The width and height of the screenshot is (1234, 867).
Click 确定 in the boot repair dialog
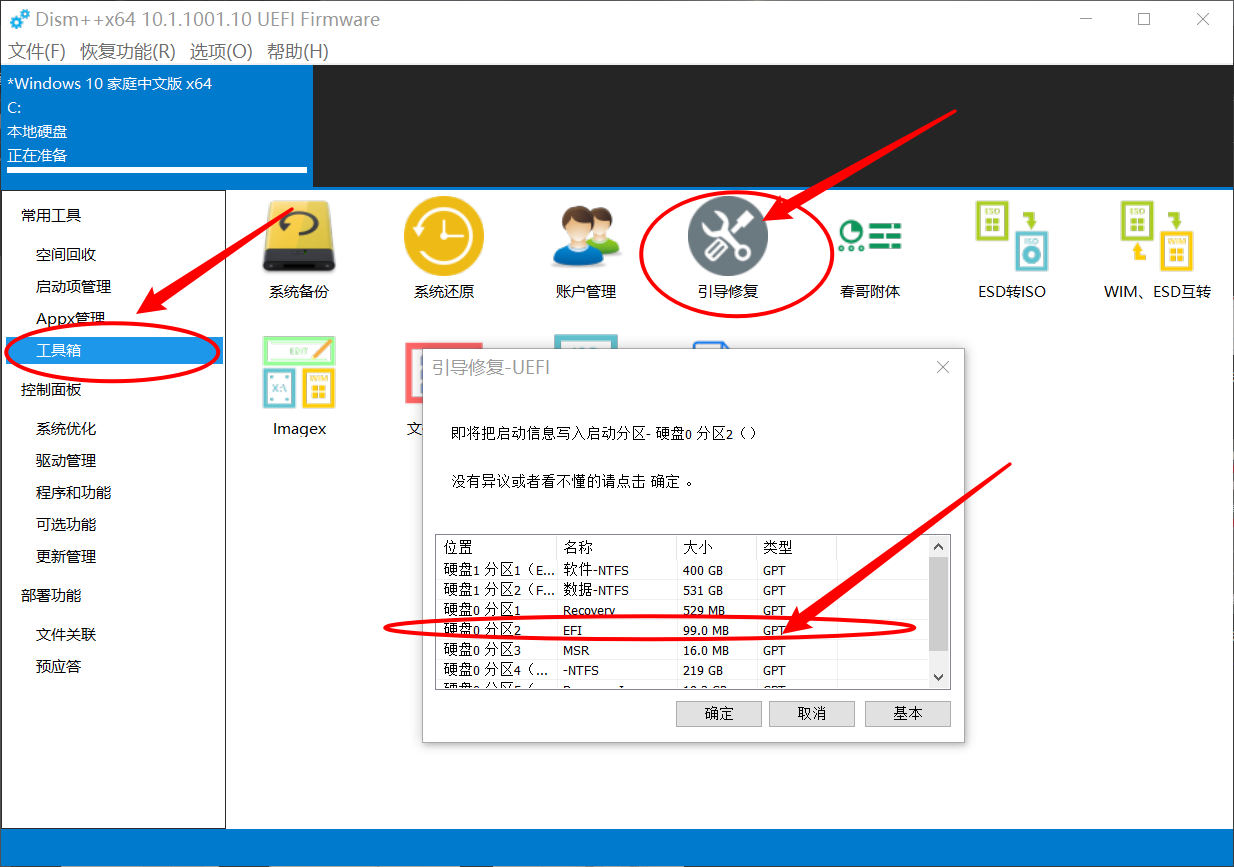(719, 714)
